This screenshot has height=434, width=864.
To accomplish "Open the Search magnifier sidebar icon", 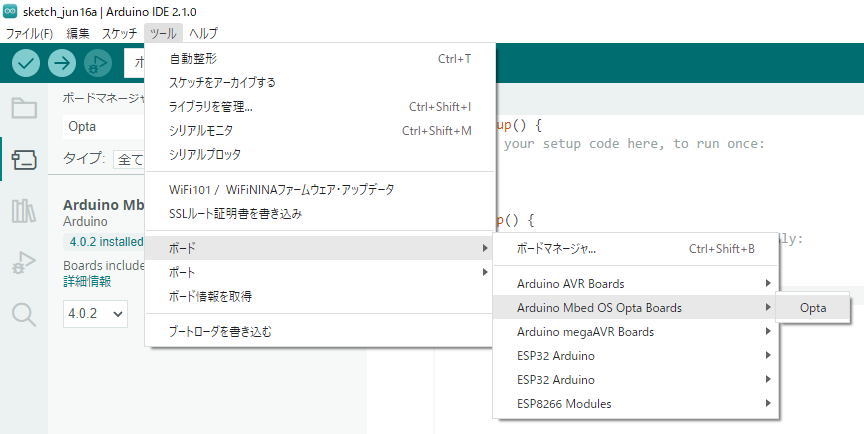I will point(24,314).
